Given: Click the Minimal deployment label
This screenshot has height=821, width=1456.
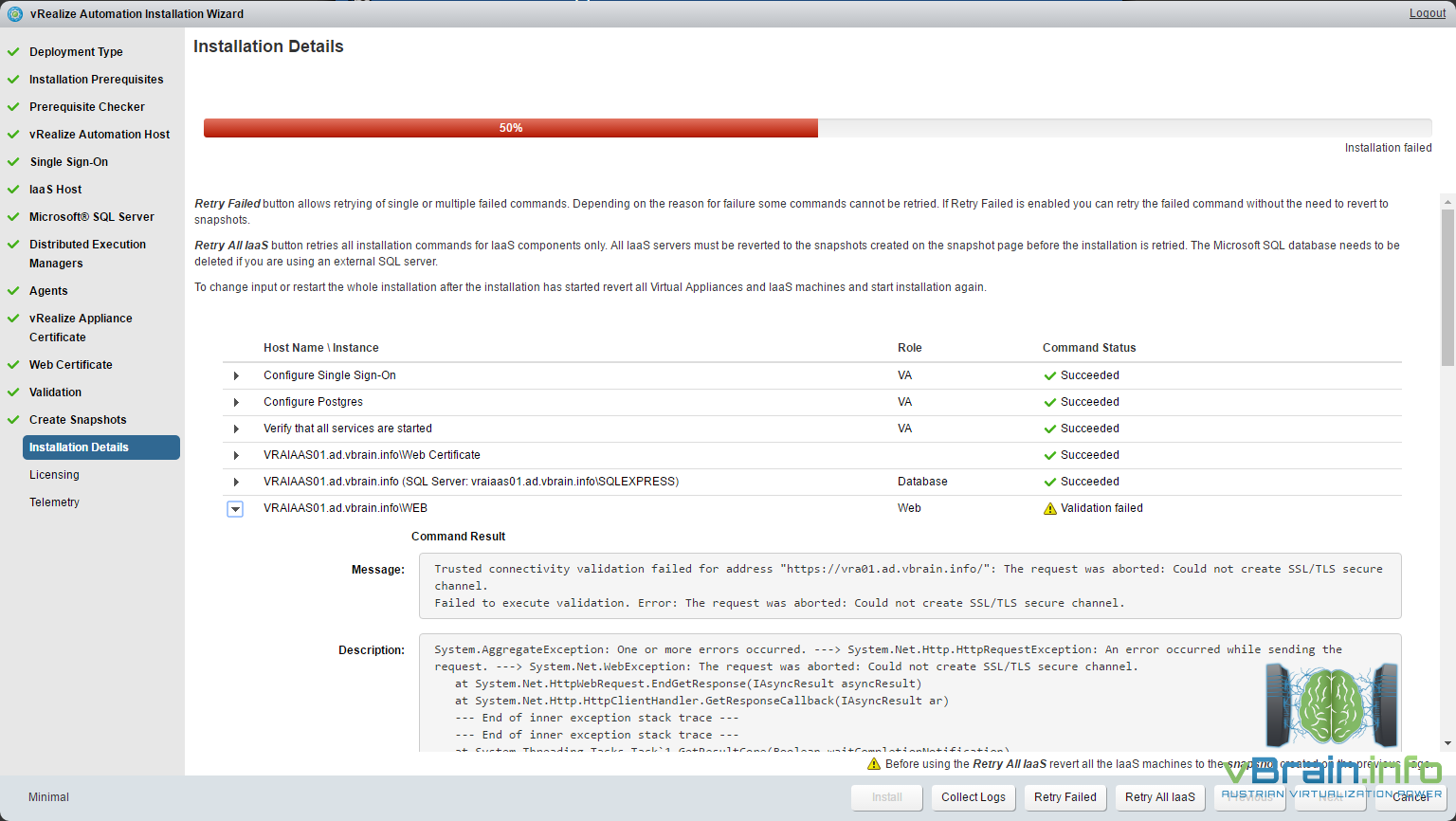Looking at the screenshot, I should (48, 797).
